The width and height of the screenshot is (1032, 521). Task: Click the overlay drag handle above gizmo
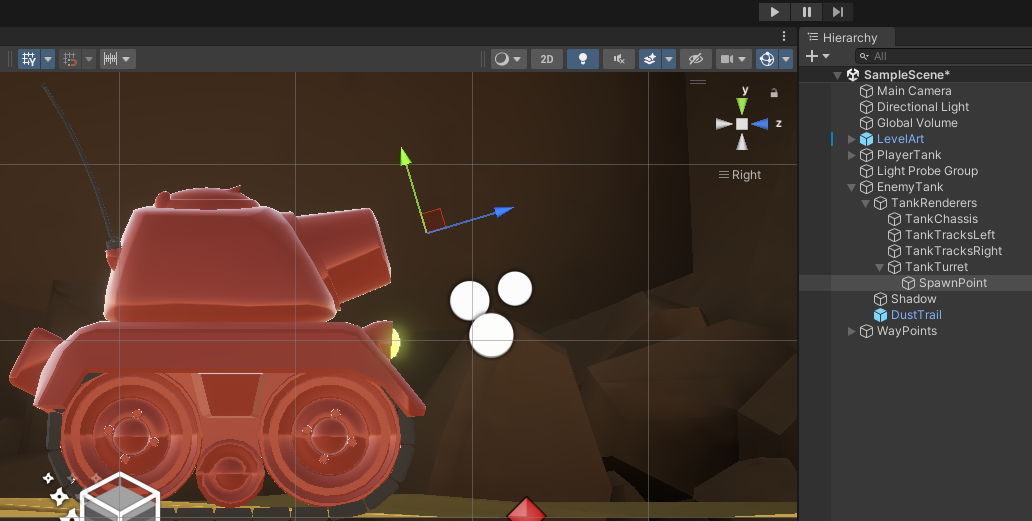[698, 82]
